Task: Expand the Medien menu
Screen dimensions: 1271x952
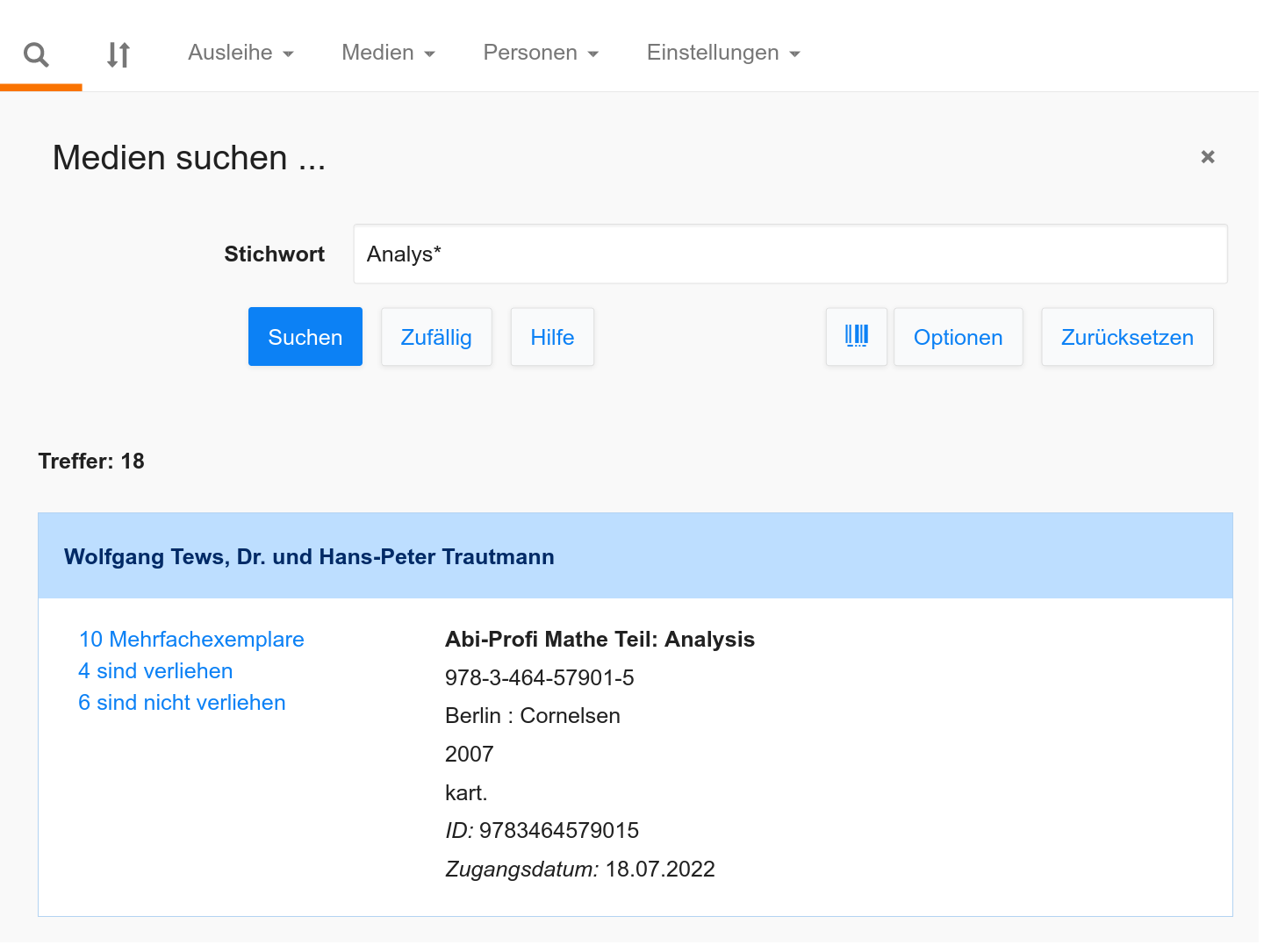Action: click(388, 53)
